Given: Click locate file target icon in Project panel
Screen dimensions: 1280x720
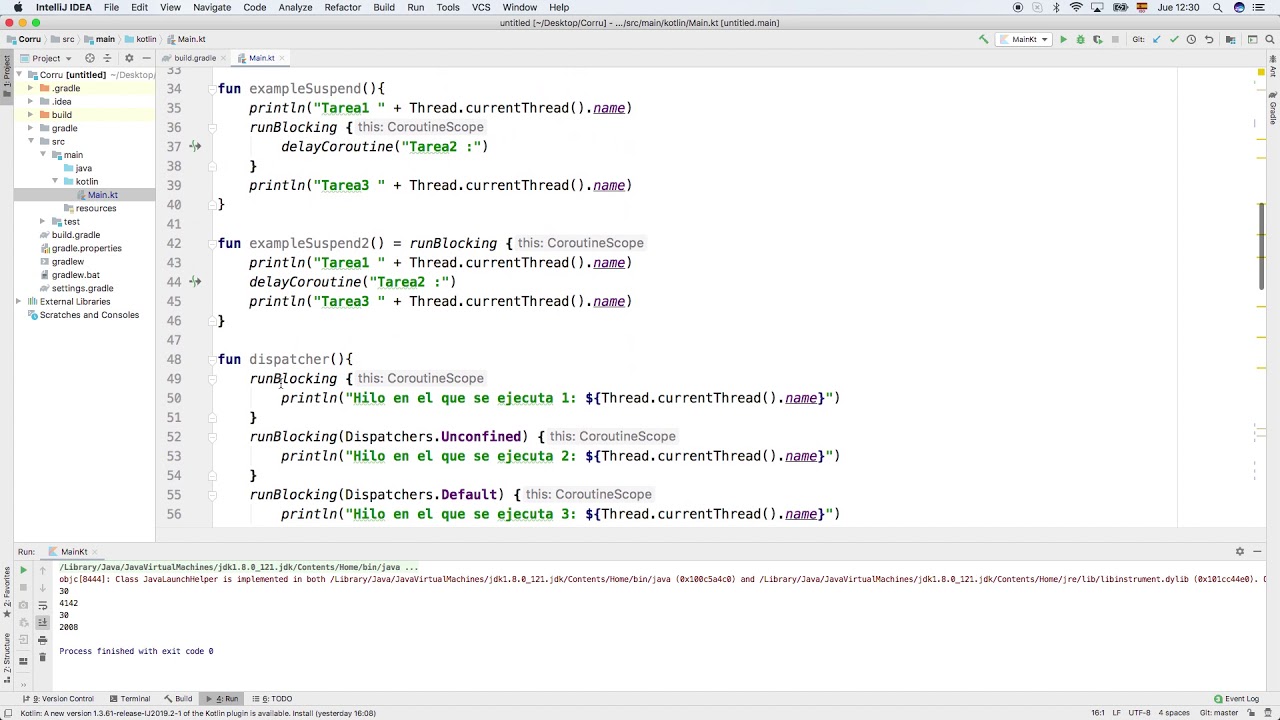Looking at the screenshot, I should [x=89, y=58].
